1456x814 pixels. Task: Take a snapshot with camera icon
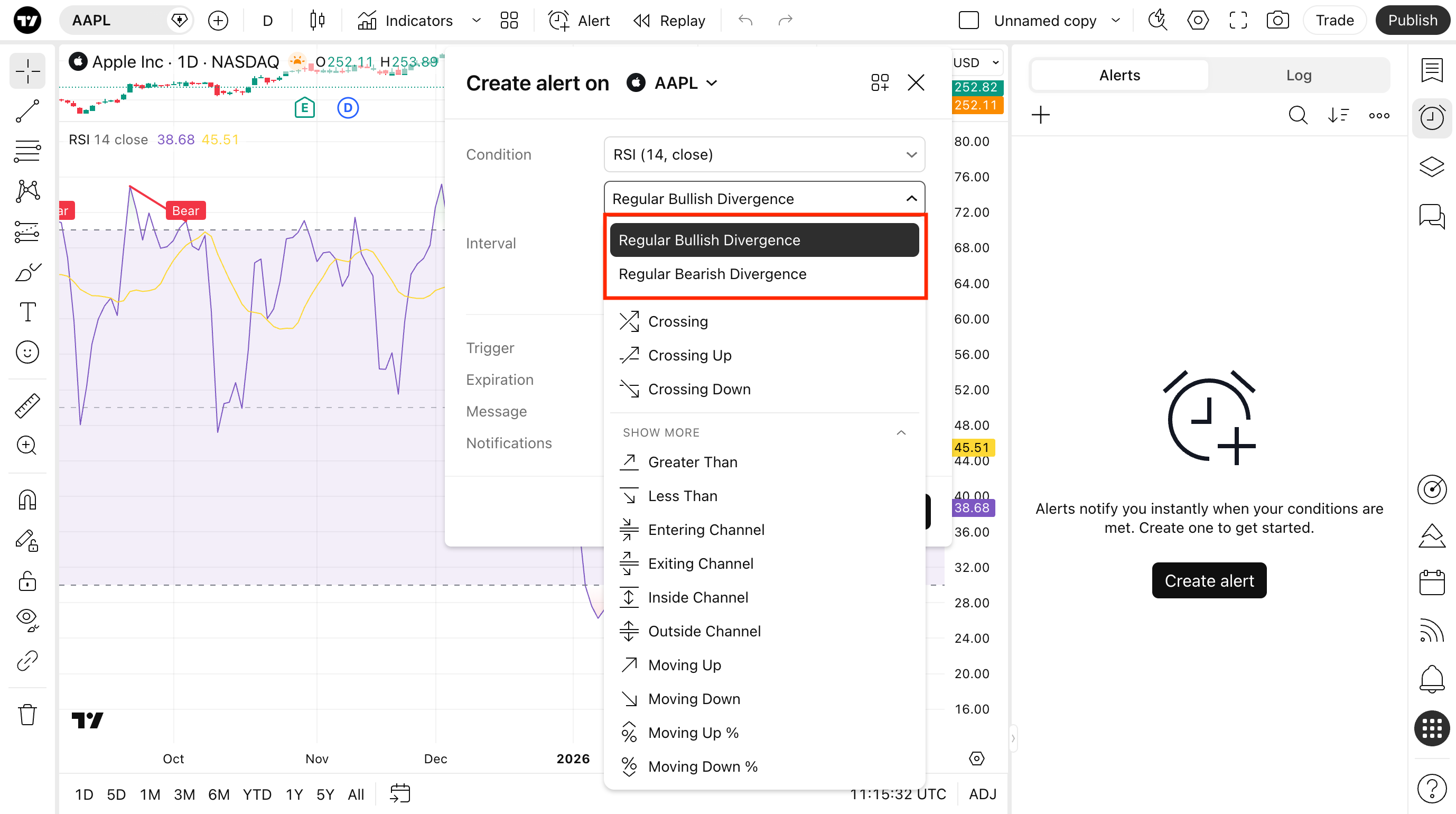pos(1277,21)
